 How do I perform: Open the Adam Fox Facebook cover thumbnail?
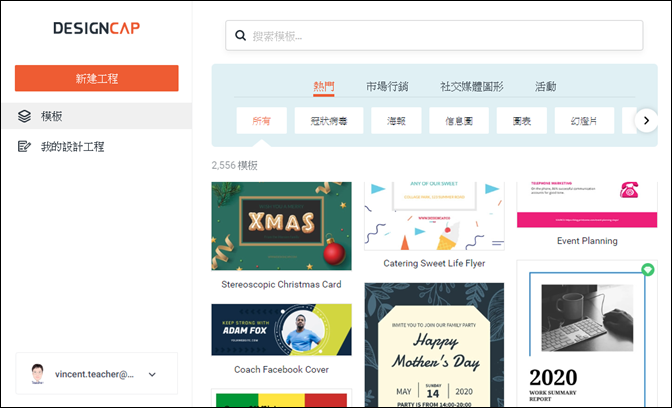tap(282, 330)
